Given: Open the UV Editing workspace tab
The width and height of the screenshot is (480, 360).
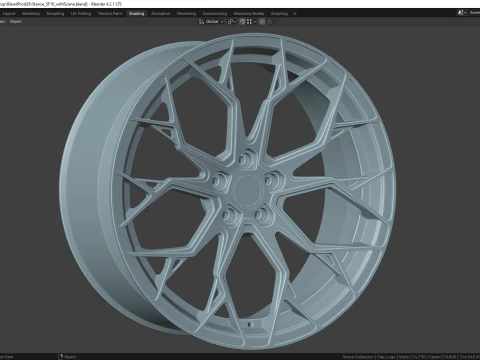Looking at the screenshot, I should click(x=81, y=14).
